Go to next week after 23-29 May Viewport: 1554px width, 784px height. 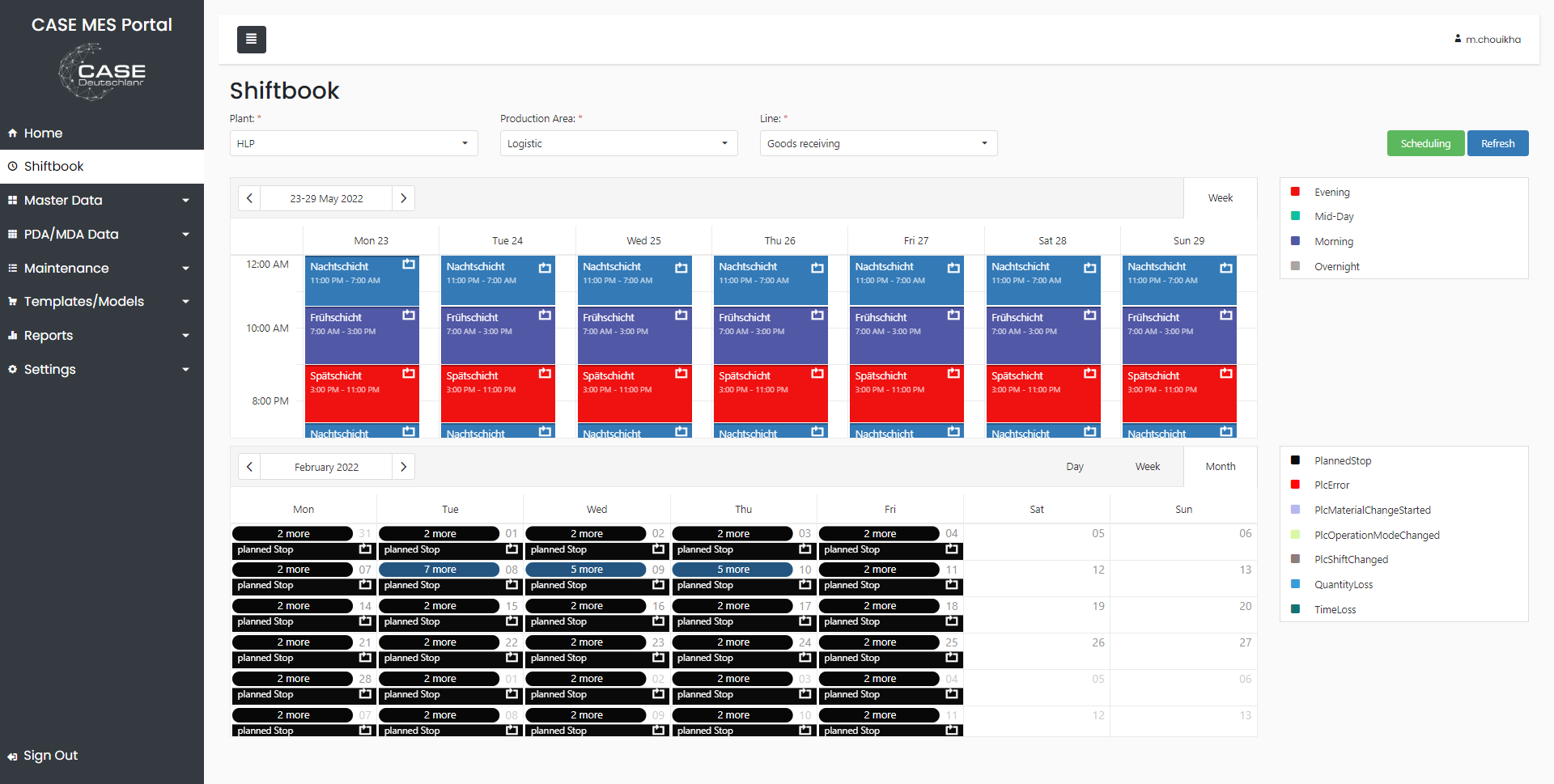(403, 198)
